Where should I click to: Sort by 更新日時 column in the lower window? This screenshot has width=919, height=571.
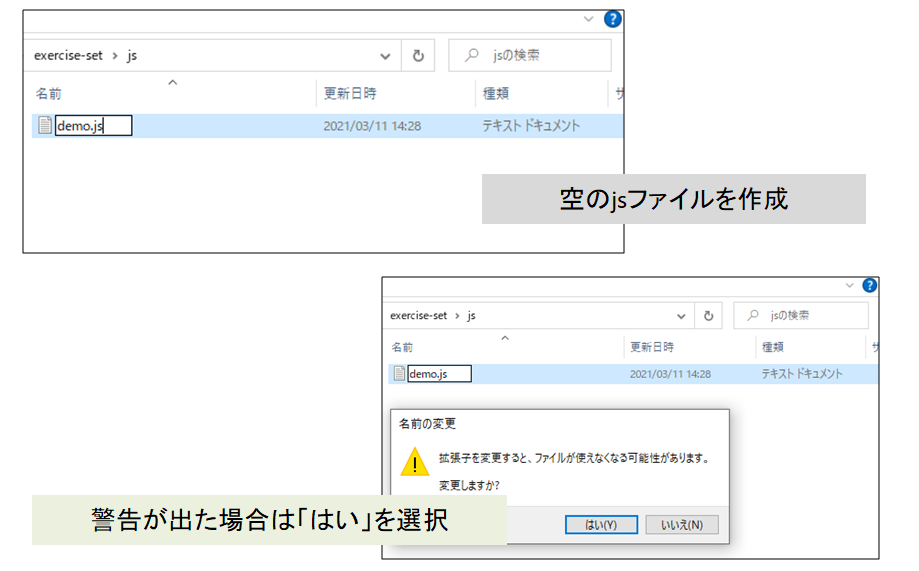pos(652,347)
